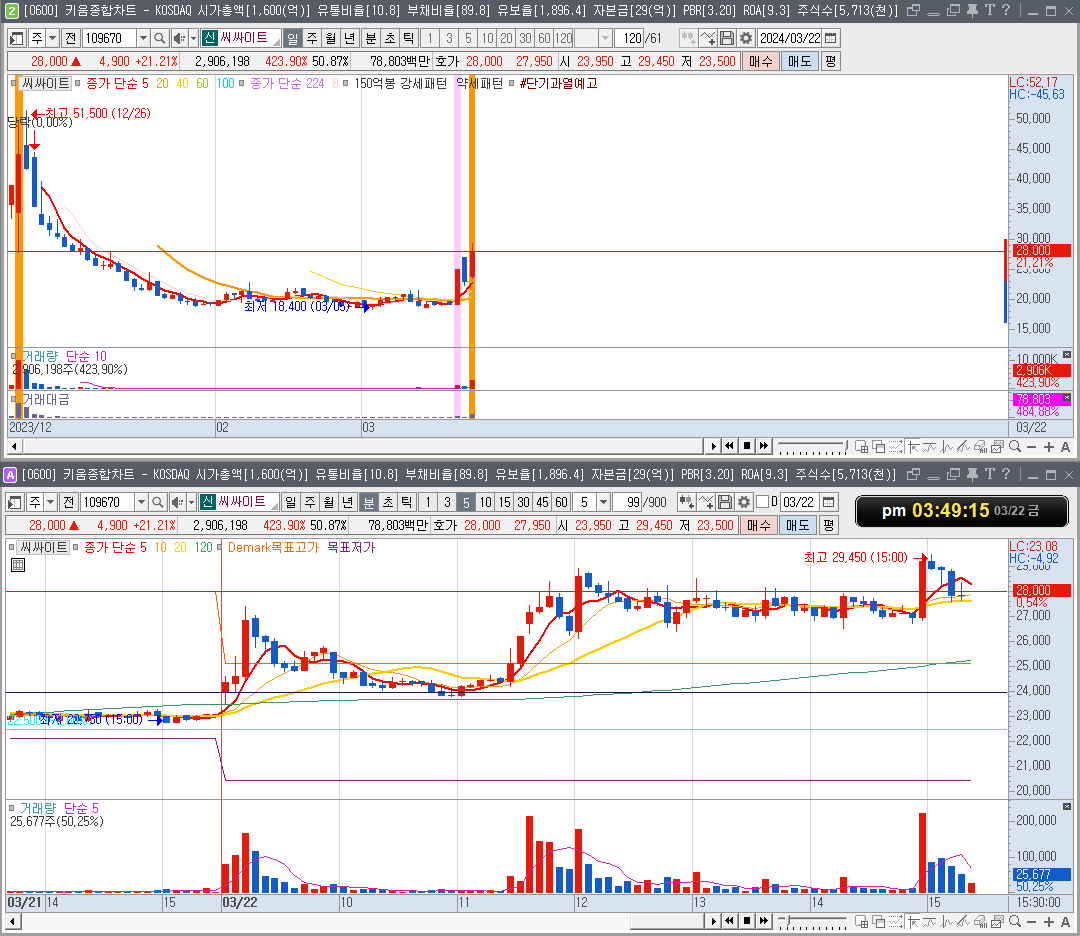Select 30 minute interval in bottom chart
Screen dimensions: 1080x936
[x=523, y=502]
